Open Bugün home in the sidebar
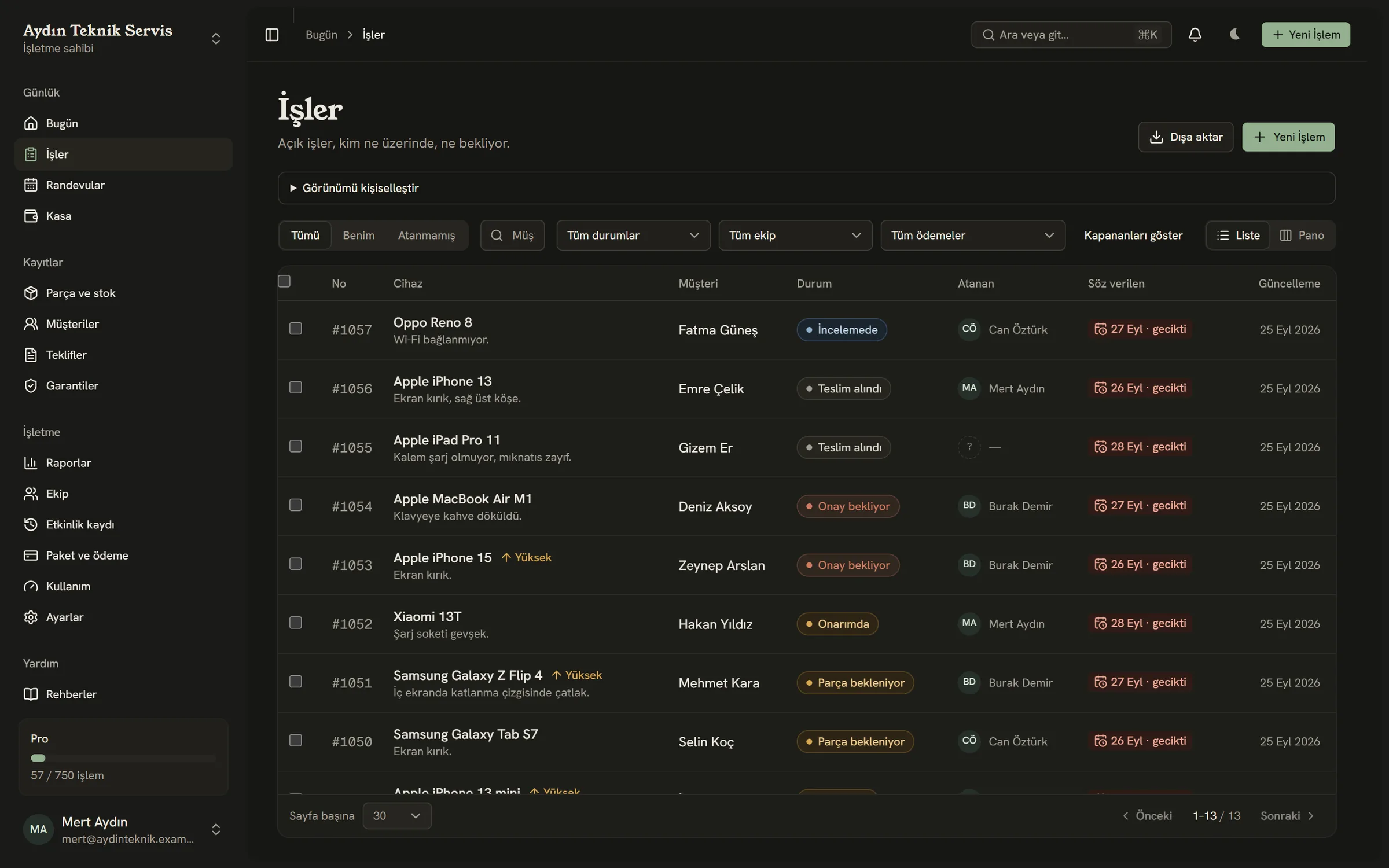 pyautogui.click(x=123, y=123)
